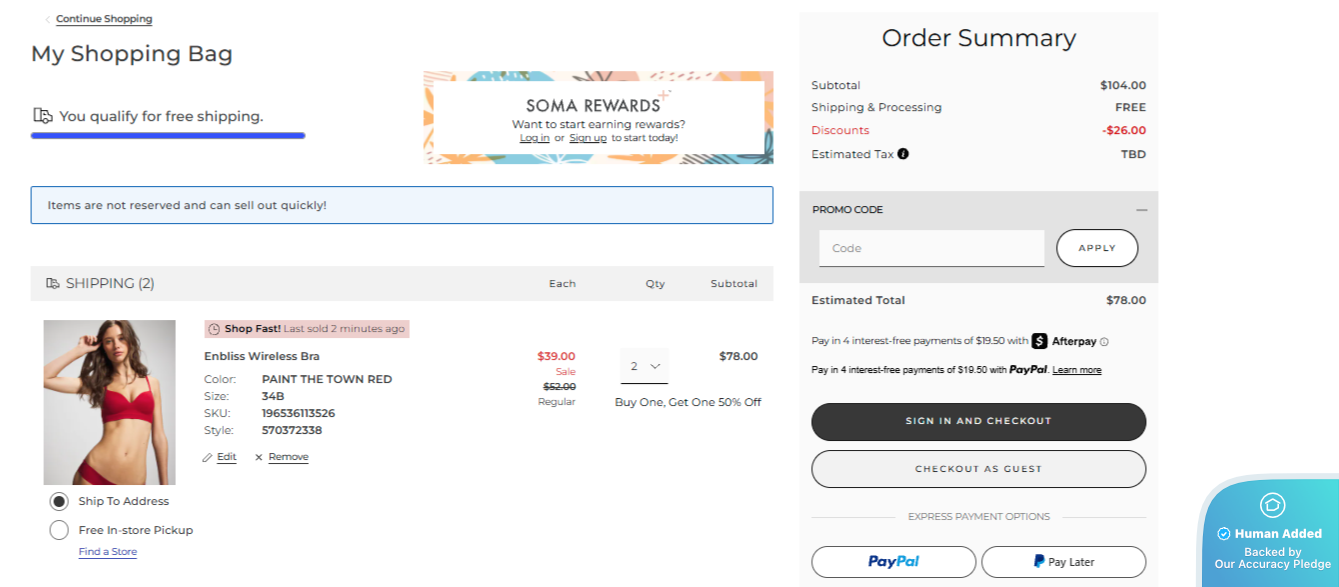Select Free In-store Pickup radio option
This screenshot has width=1339, height=587.
(x=59, y=530)
